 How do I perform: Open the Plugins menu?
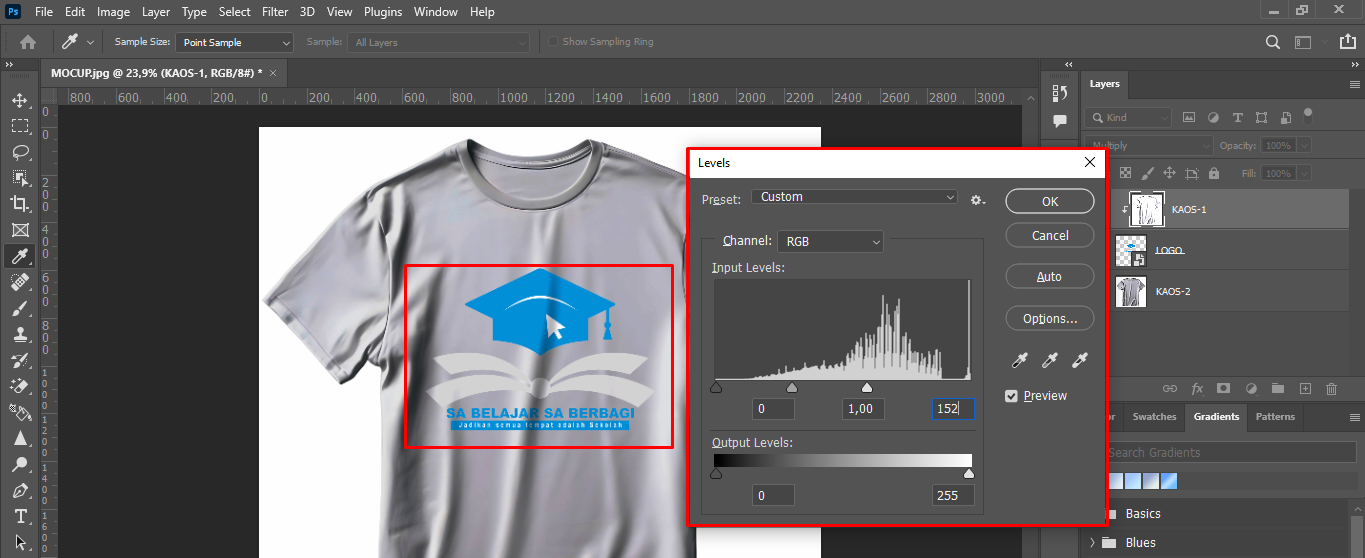[382, 12]
